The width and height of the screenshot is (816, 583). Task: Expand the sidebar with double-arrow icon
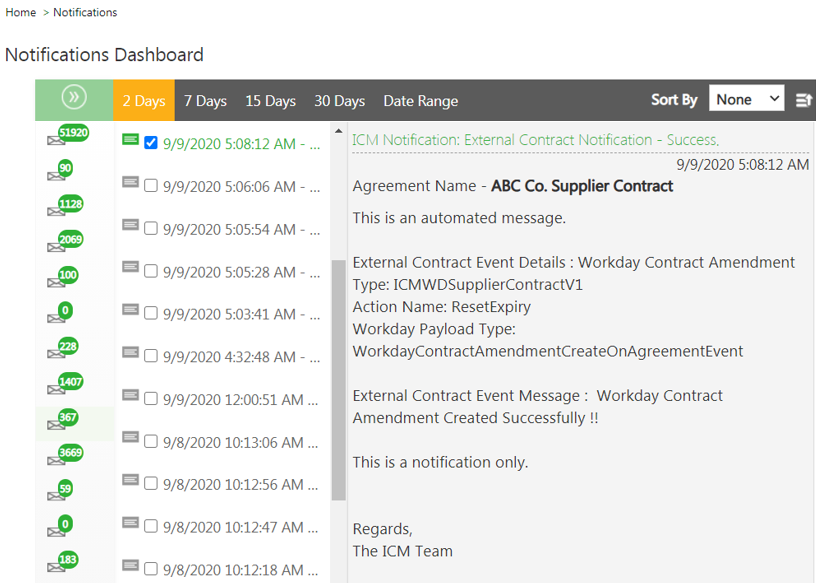[74, 97]
